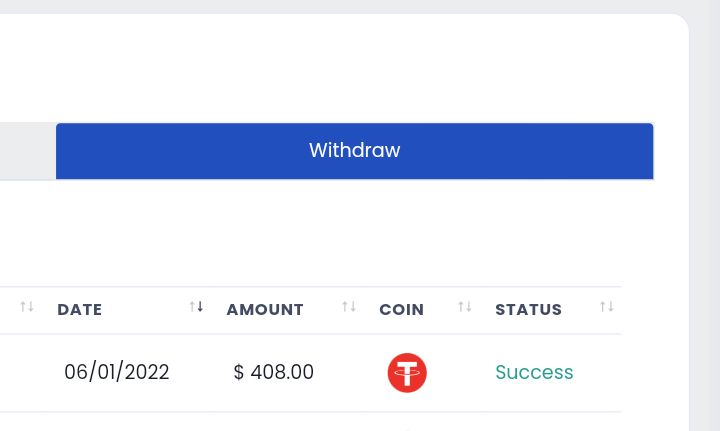This screenshot has height=431, width=720.
Task: Click dark descending arrow in Date sort
Action: (200, 306)
